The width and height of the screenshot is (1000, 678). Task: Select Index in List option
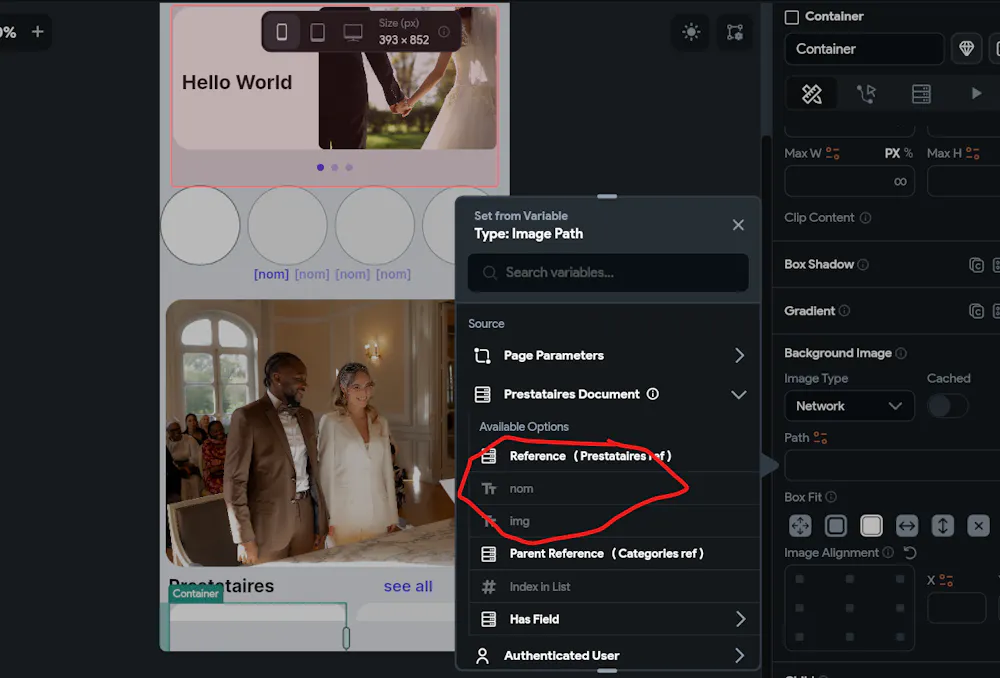pos(614,586)
